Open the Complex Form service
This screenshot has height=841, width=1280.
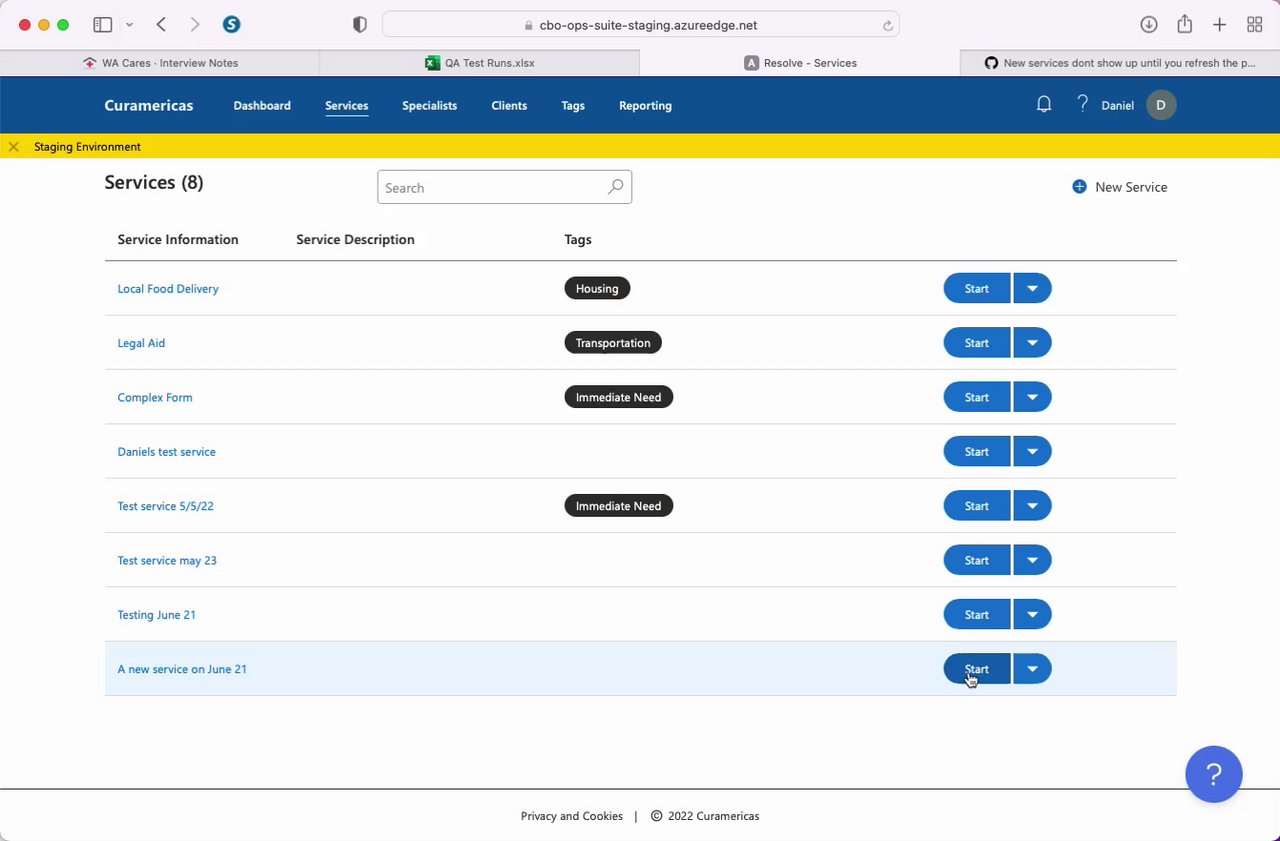[x=155, y=397]
